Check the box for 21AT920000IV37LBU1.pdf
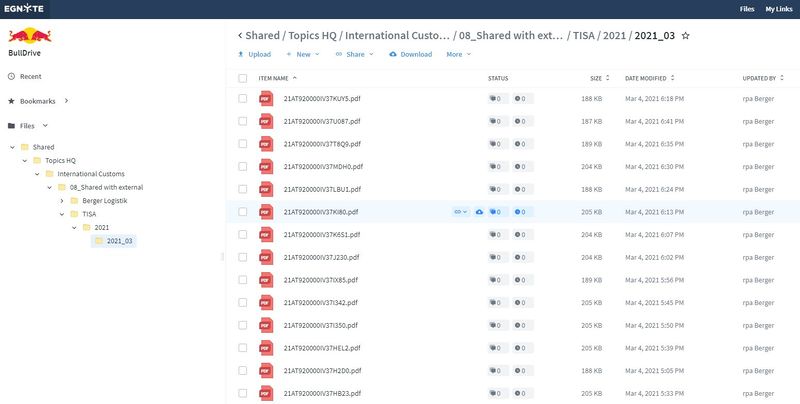The width and height of the screenshot is (800, 404). (243, 189)
